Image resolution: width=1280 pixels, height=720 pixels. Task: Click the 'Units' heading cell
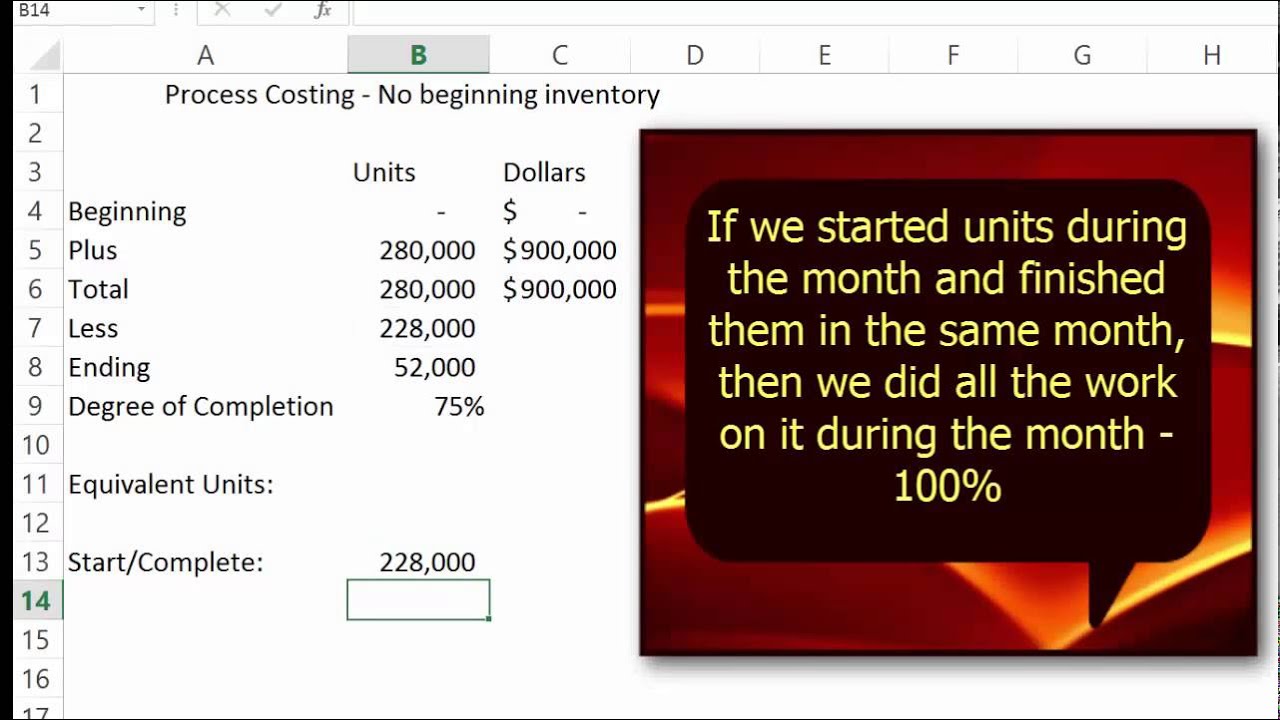418,172
